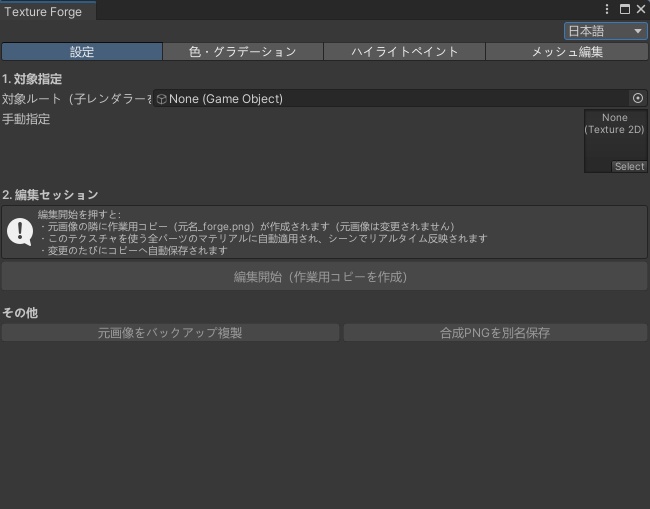Maximize the Texture Forge window
Screen dimensions: 650x509
[625, 9]
